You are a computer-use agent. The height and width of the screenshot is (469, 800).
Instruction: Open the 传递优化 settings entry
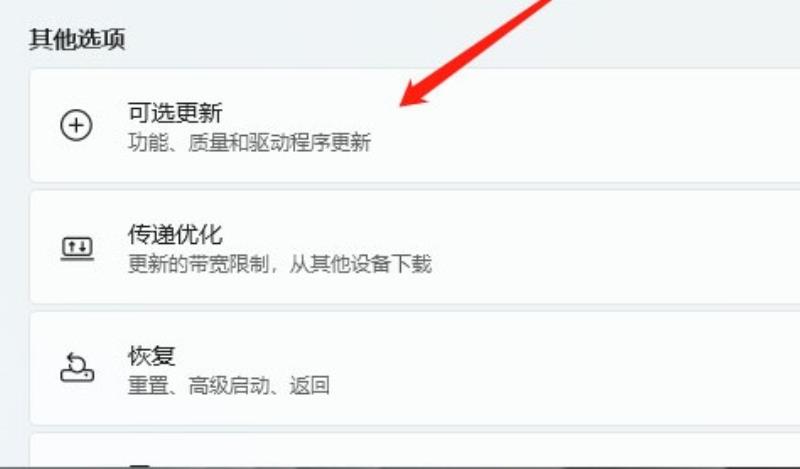(415, 247)
